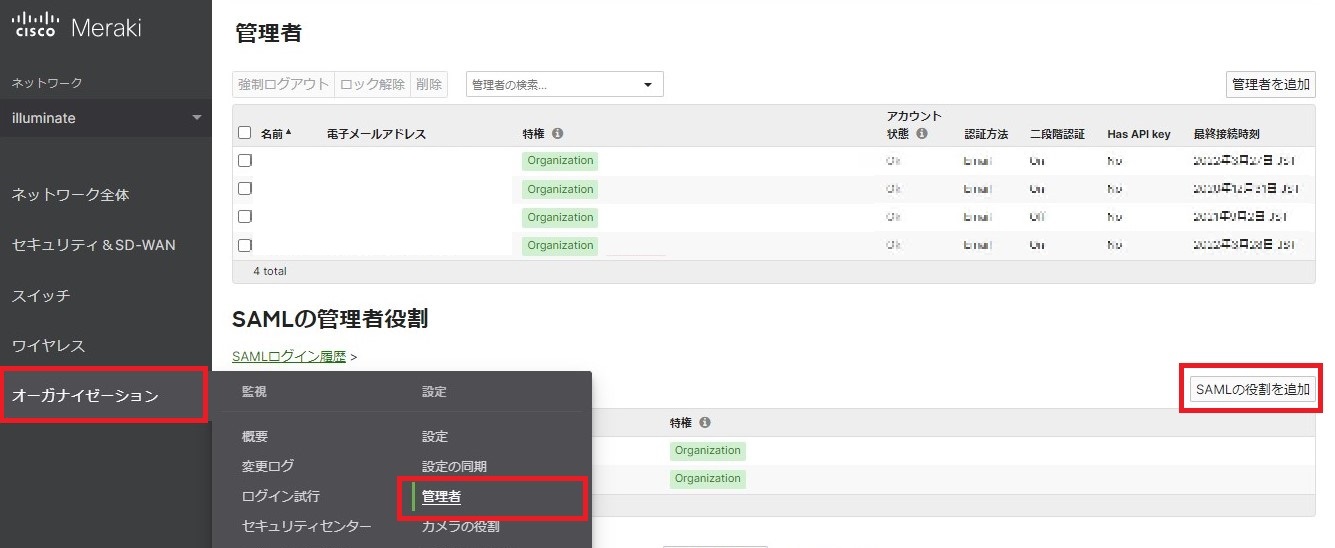Toggle the select-all checkbox in admin header
The image size is (1335, 548).
[245, 133]
